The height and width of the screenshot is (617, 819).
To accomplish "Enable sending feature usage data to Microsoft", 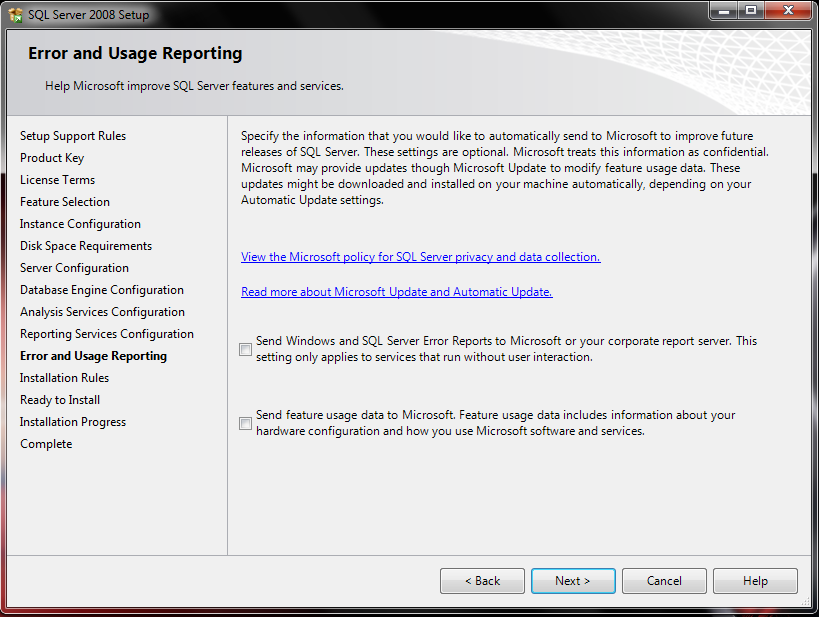I will tap(245, 423).
